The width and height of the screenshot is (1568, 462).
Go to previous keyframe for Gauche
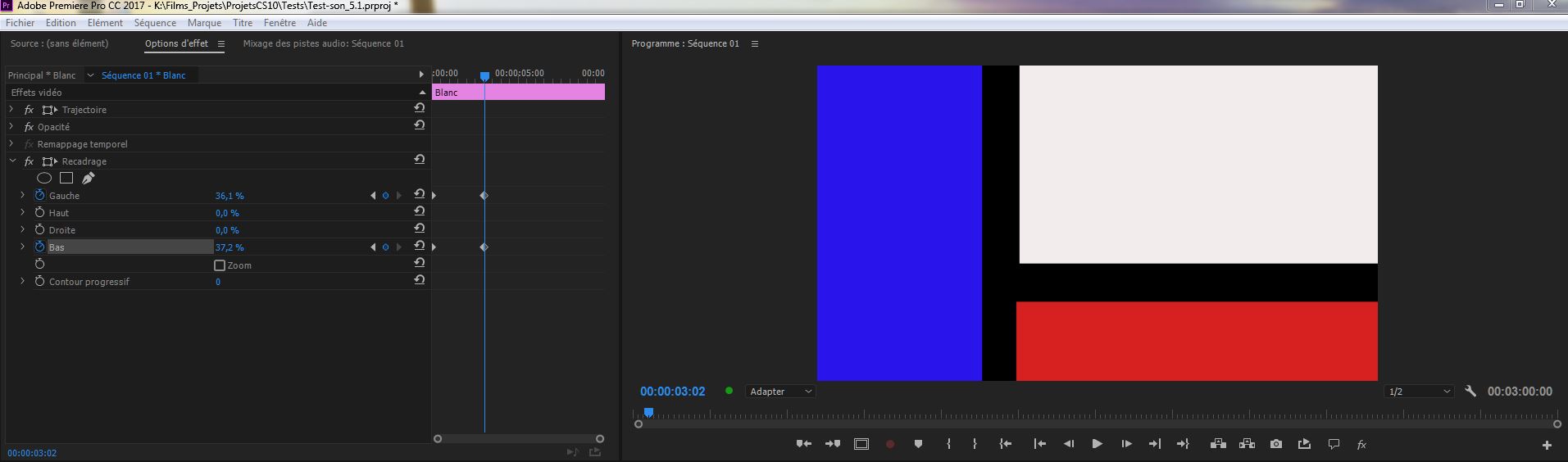click(x=373, y=196)
